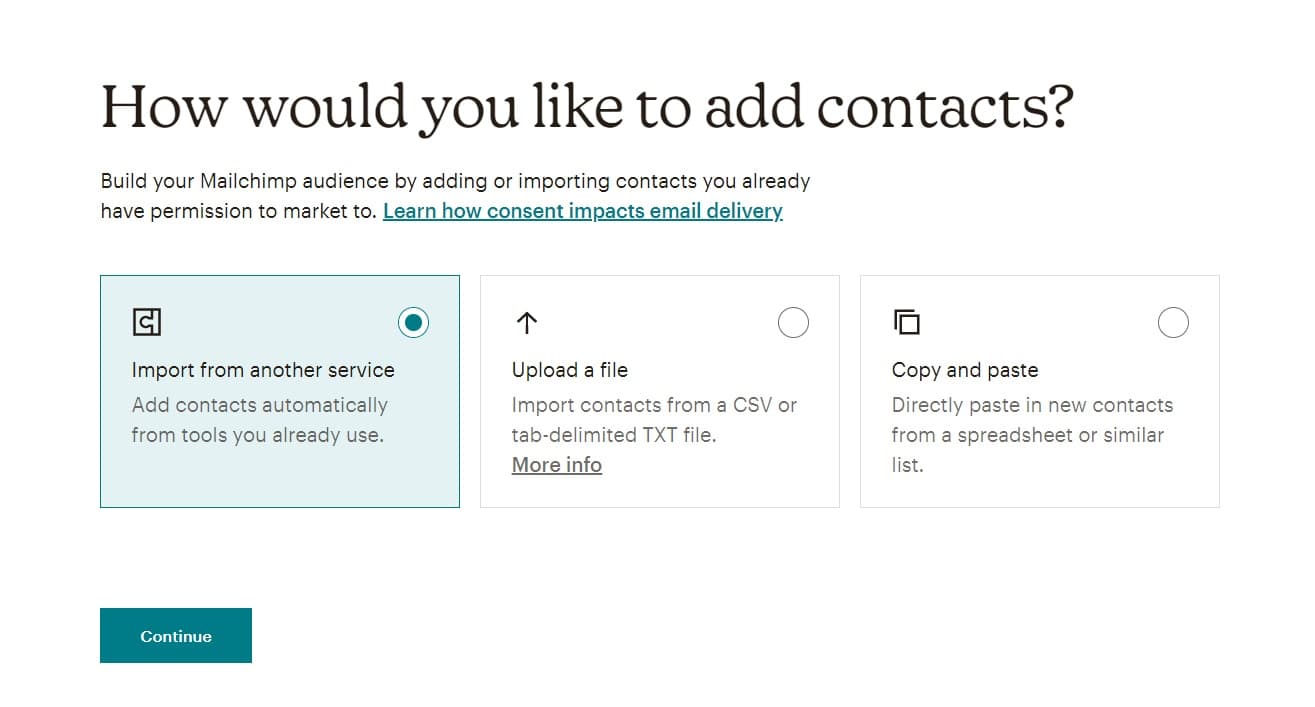Screen dimensions: 1315x707
Task: Click the copy and paste icon
Action: pos(906,322)
